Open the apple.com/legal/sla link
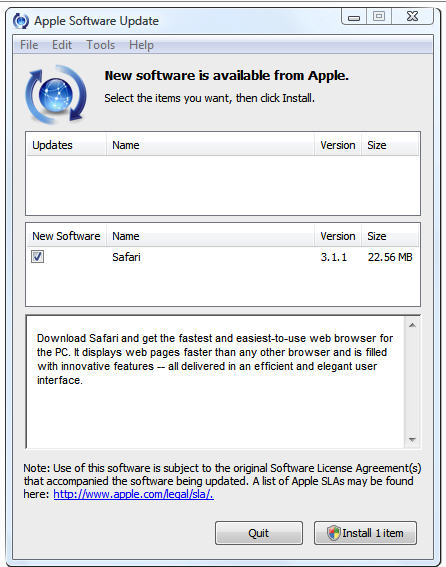The height and width of the screenshot is (567, 446). click(x=133, y=494)
